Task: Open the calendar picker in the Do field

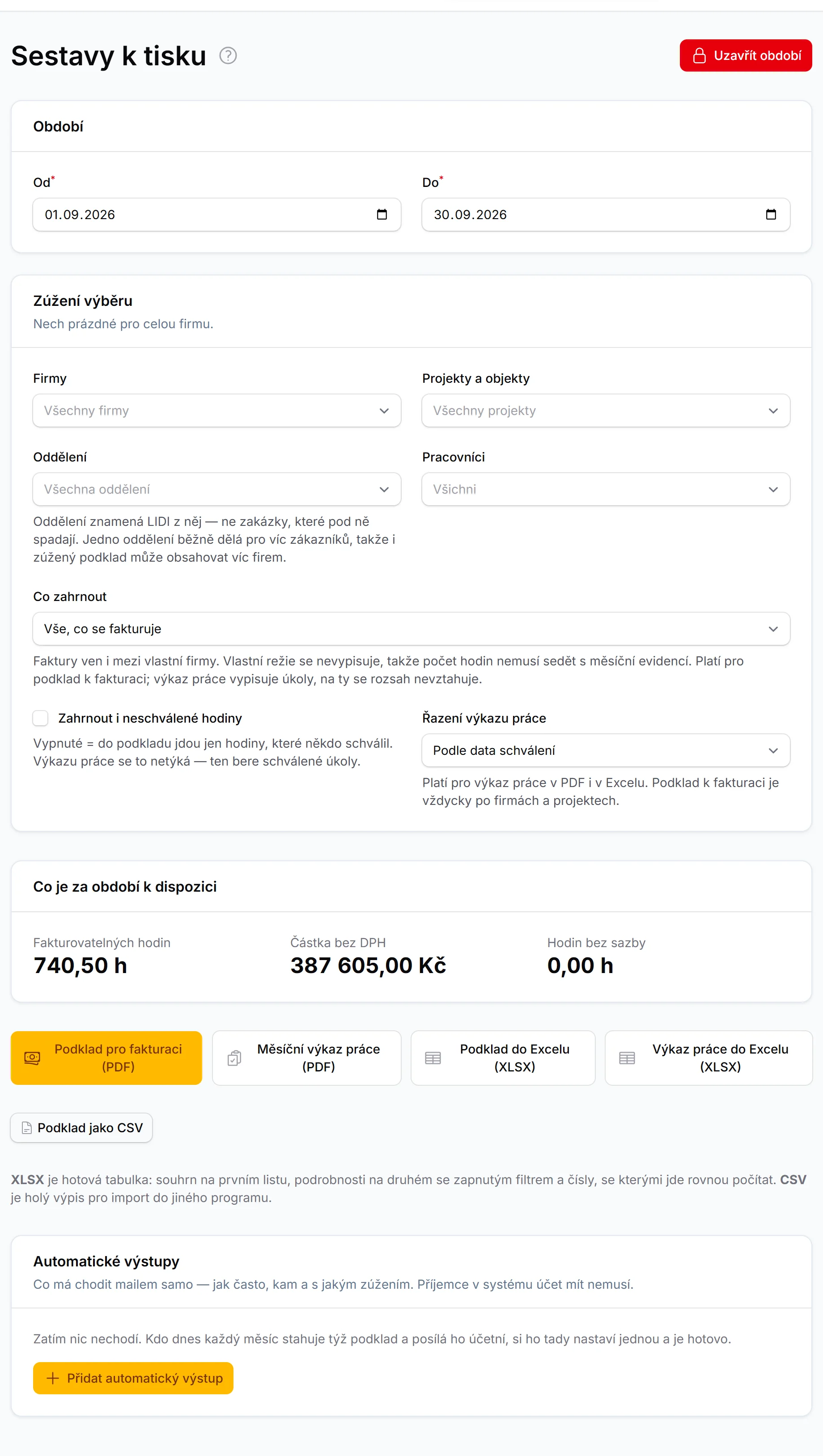Action: (x=771, y=214)
